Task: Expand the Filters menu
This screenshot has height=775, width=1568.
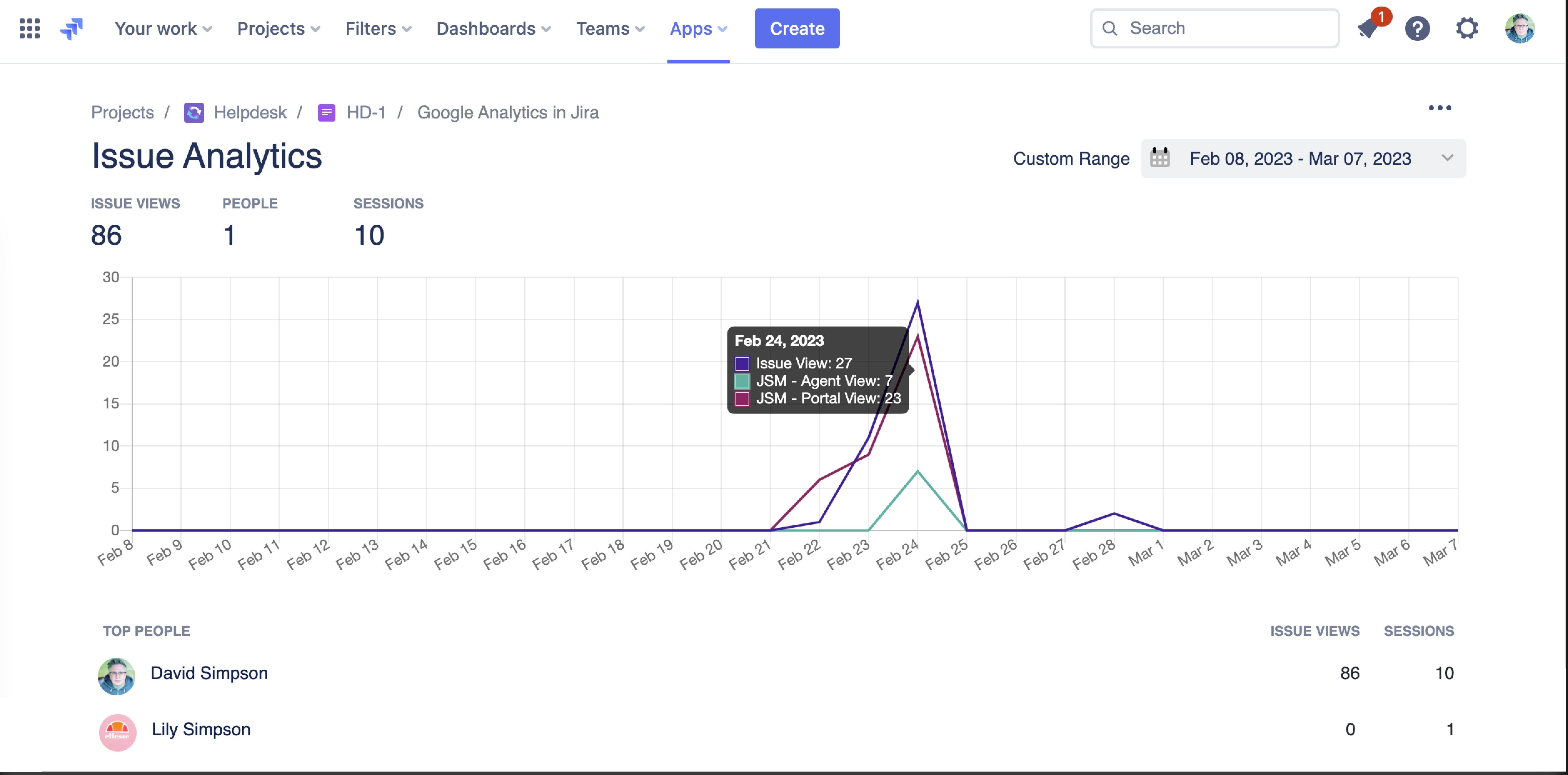Action: [x=378, y=28]
